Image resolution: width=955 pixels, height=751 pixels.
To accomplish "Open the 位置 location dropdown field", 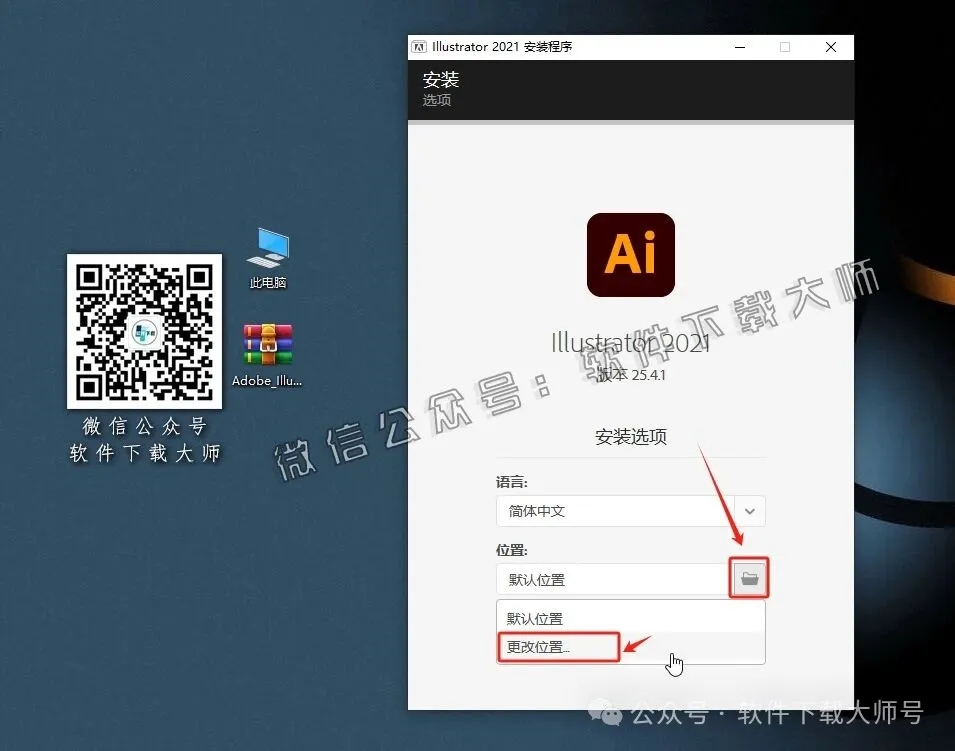I will [x=614, y=578].
